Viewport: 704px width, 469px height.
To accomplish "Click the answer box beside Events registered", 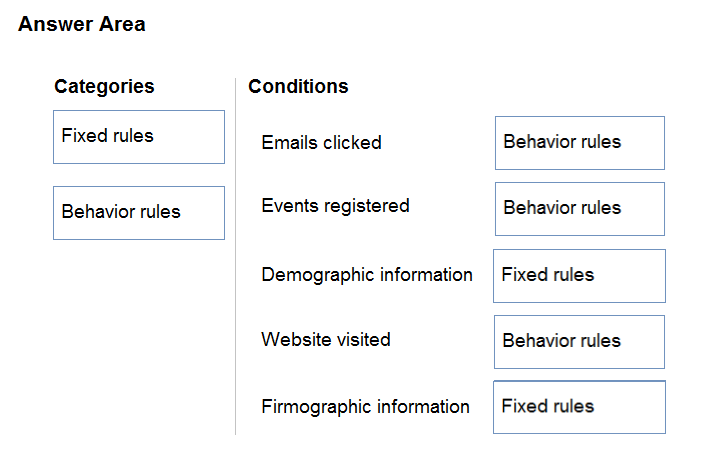I will [580, 209].
